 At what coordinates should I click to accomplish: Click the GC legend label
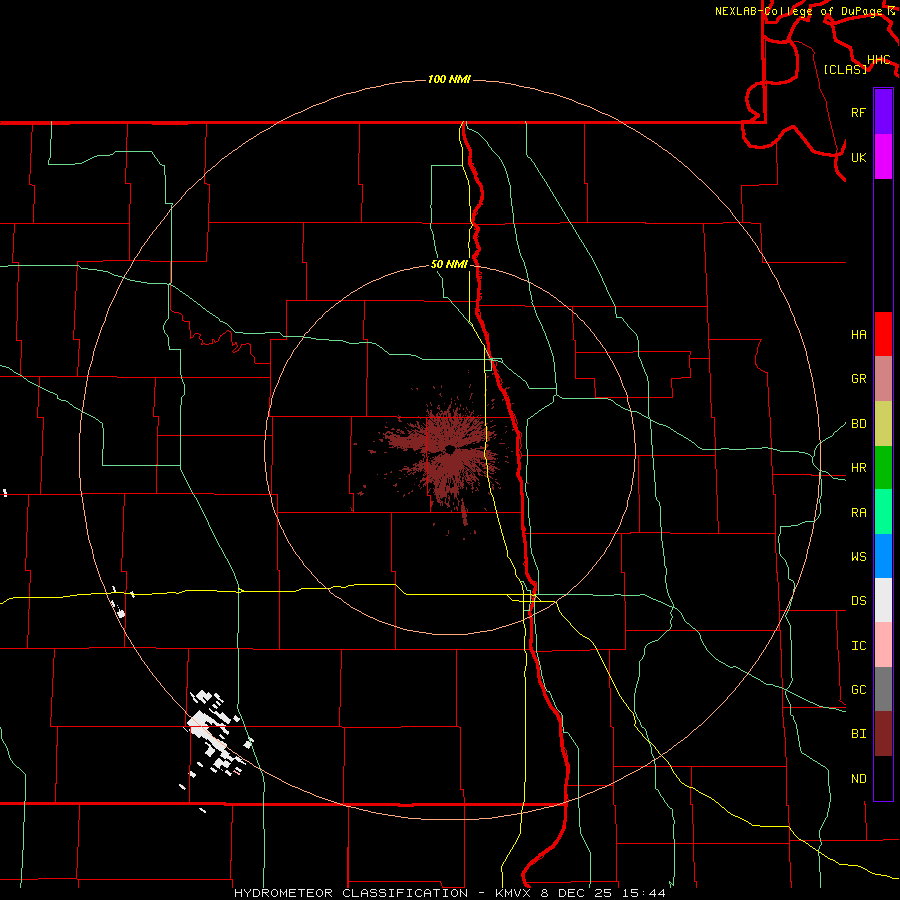coord(858,689)
